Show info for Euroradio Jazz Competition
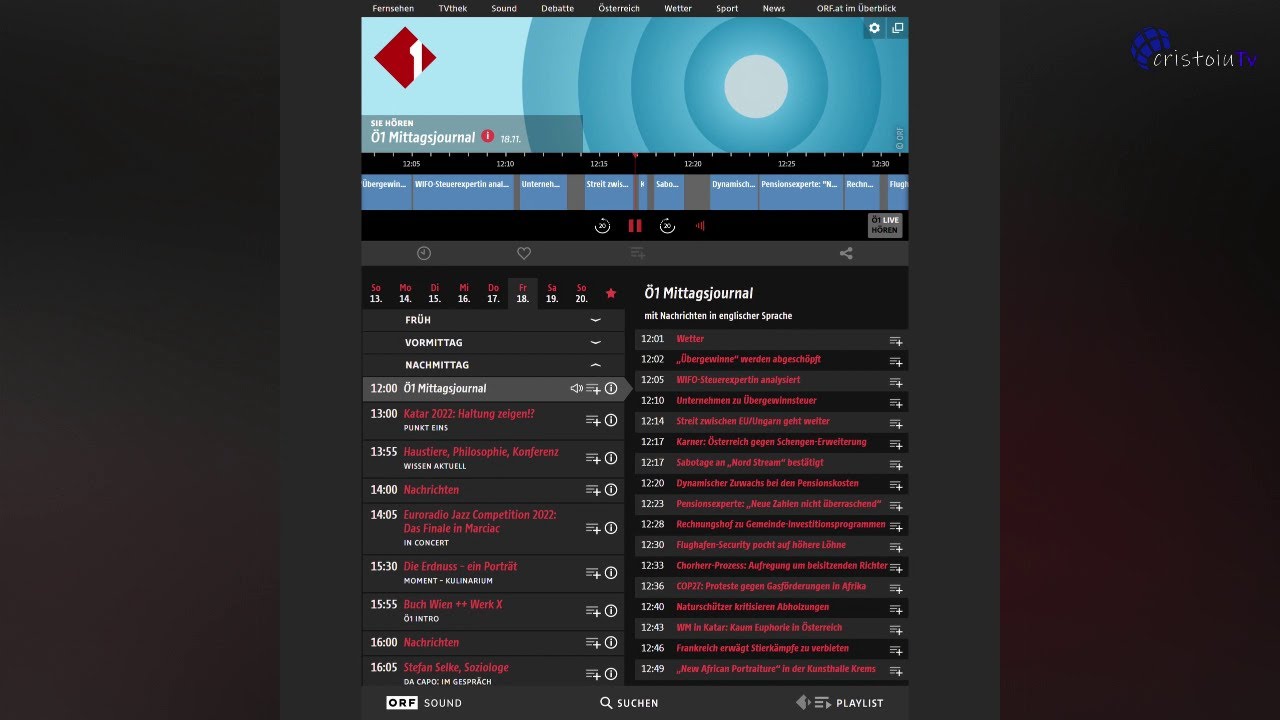 point(611,528)
